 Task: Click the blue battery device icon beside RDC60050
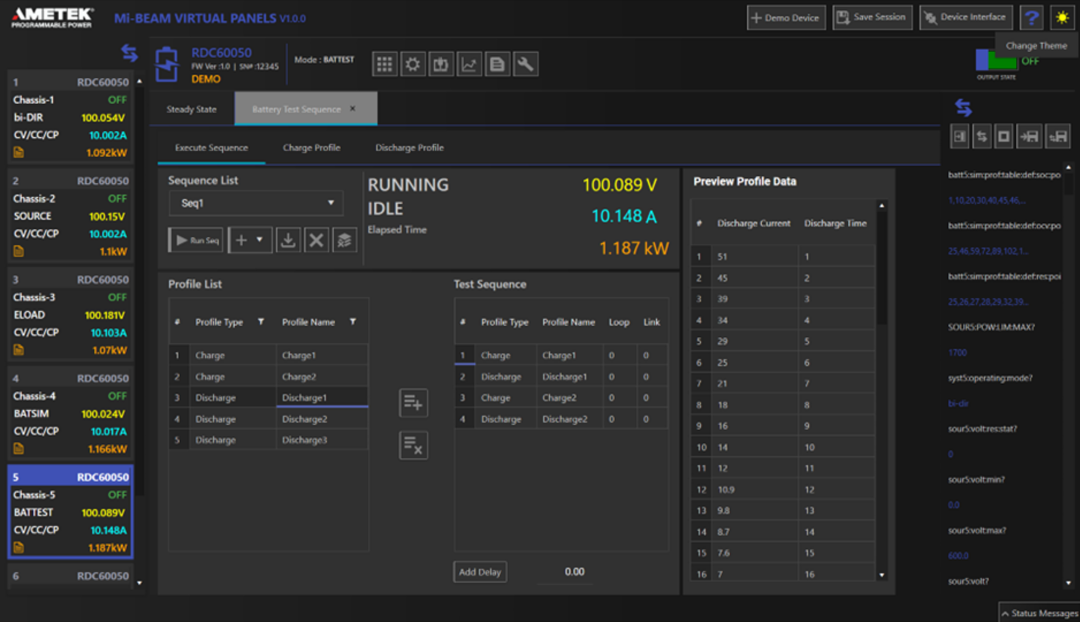pos(167,64)
